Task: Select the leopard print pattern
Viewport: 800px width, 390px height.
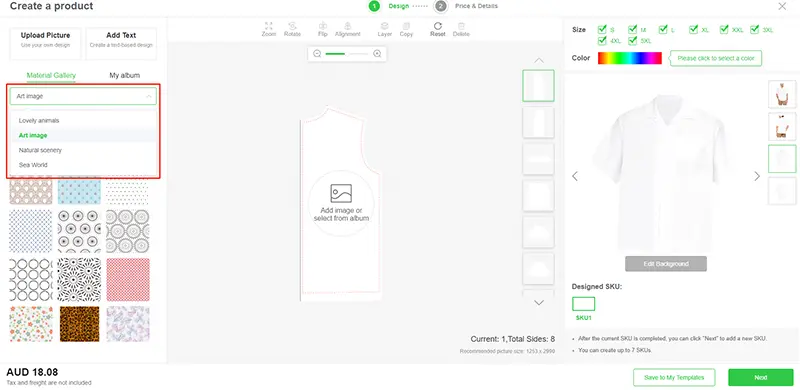Action: click(x=80, y=324)
